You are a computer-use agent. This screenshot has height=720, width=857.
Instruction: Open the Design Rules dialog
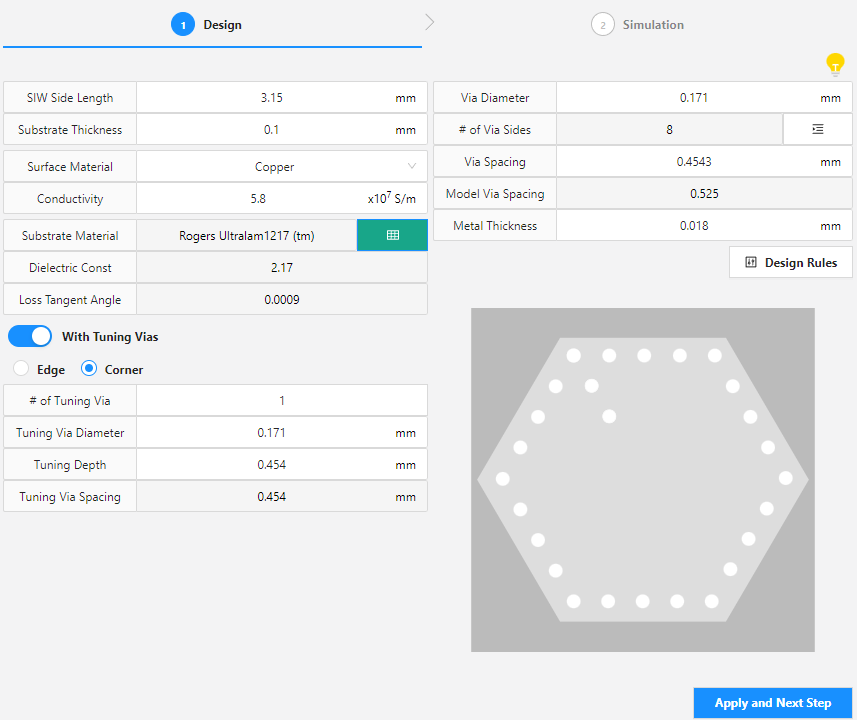coord(790,262)
